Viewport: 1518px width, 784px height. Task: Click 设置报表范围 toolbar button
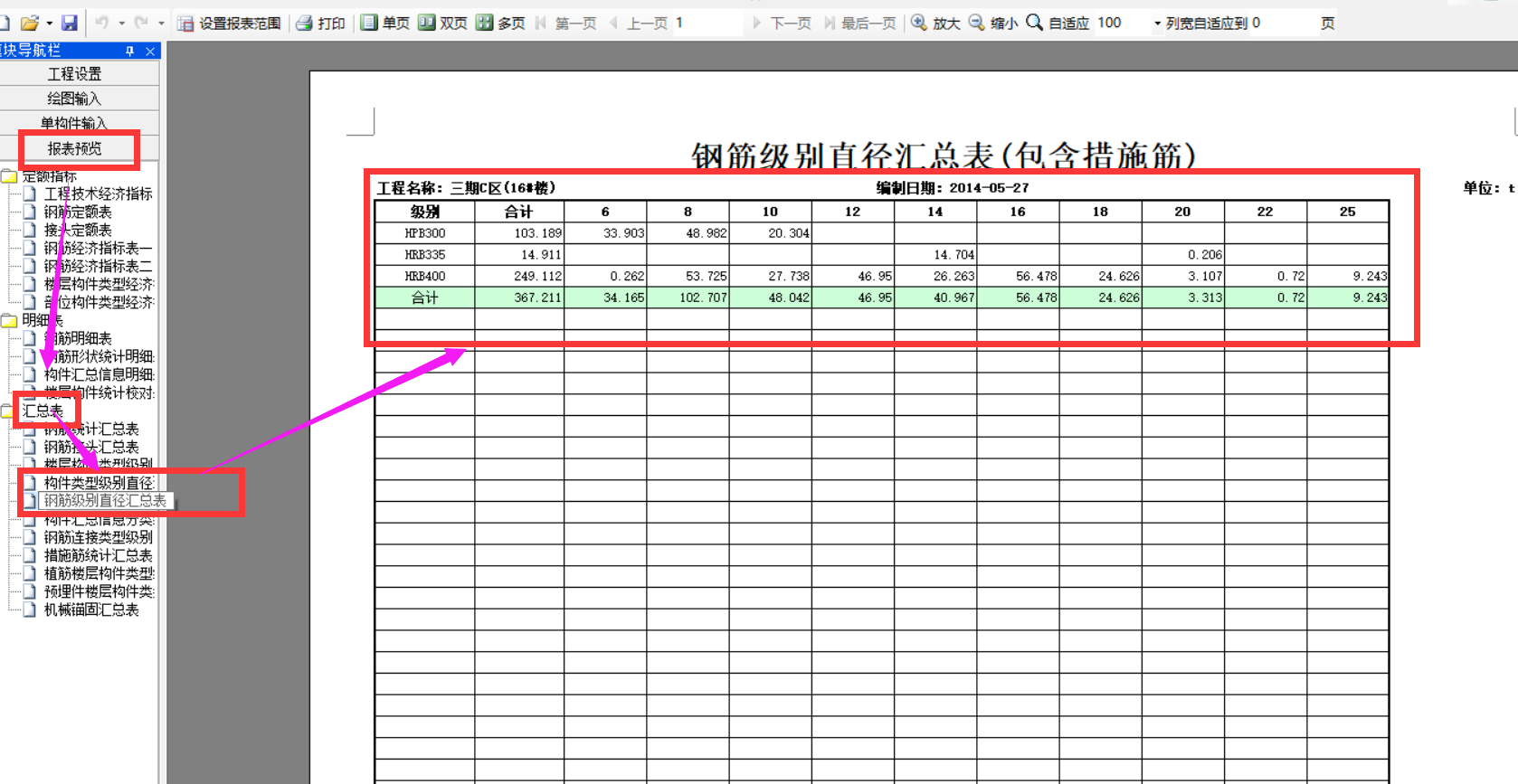[230, 23]
